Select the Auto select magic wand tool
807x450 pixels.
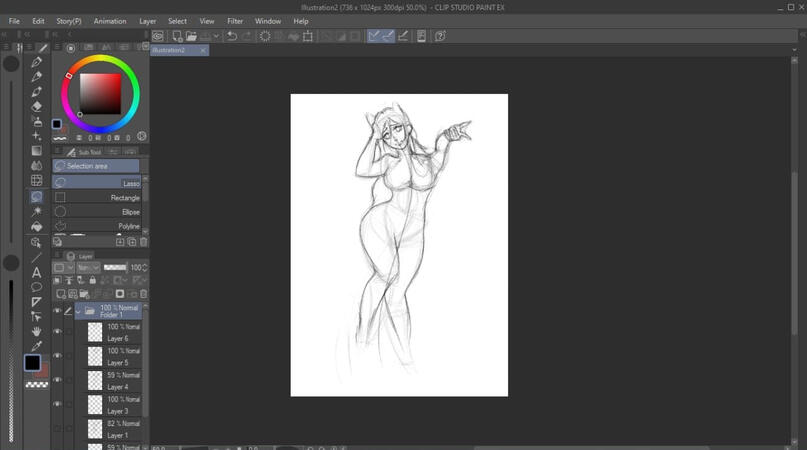coord(37,212)
